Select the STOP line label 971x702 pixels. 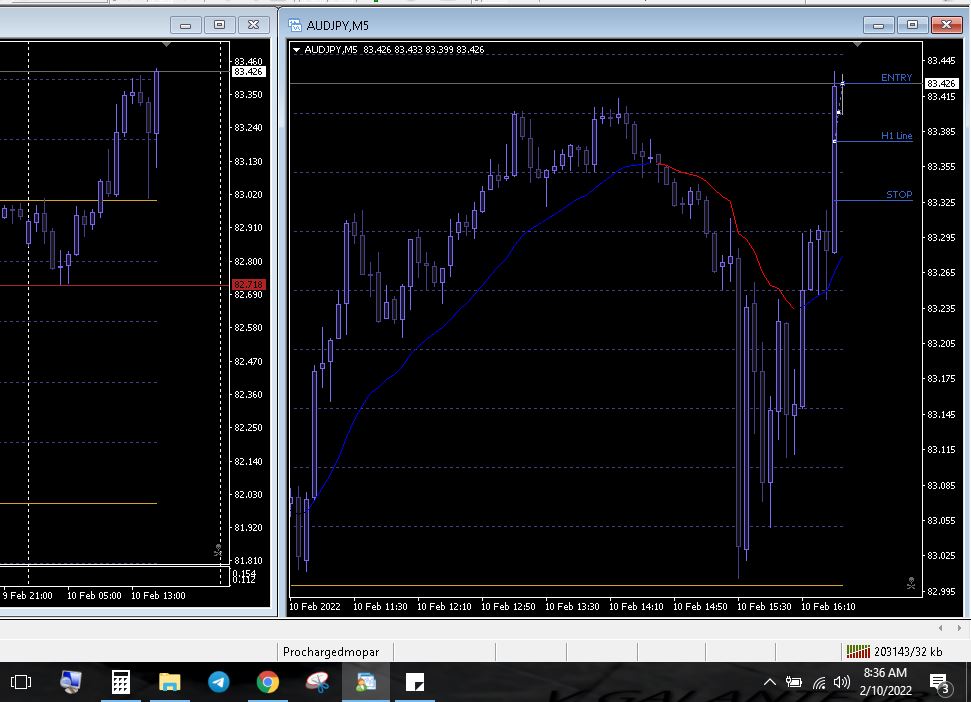(x=899, y=194)
